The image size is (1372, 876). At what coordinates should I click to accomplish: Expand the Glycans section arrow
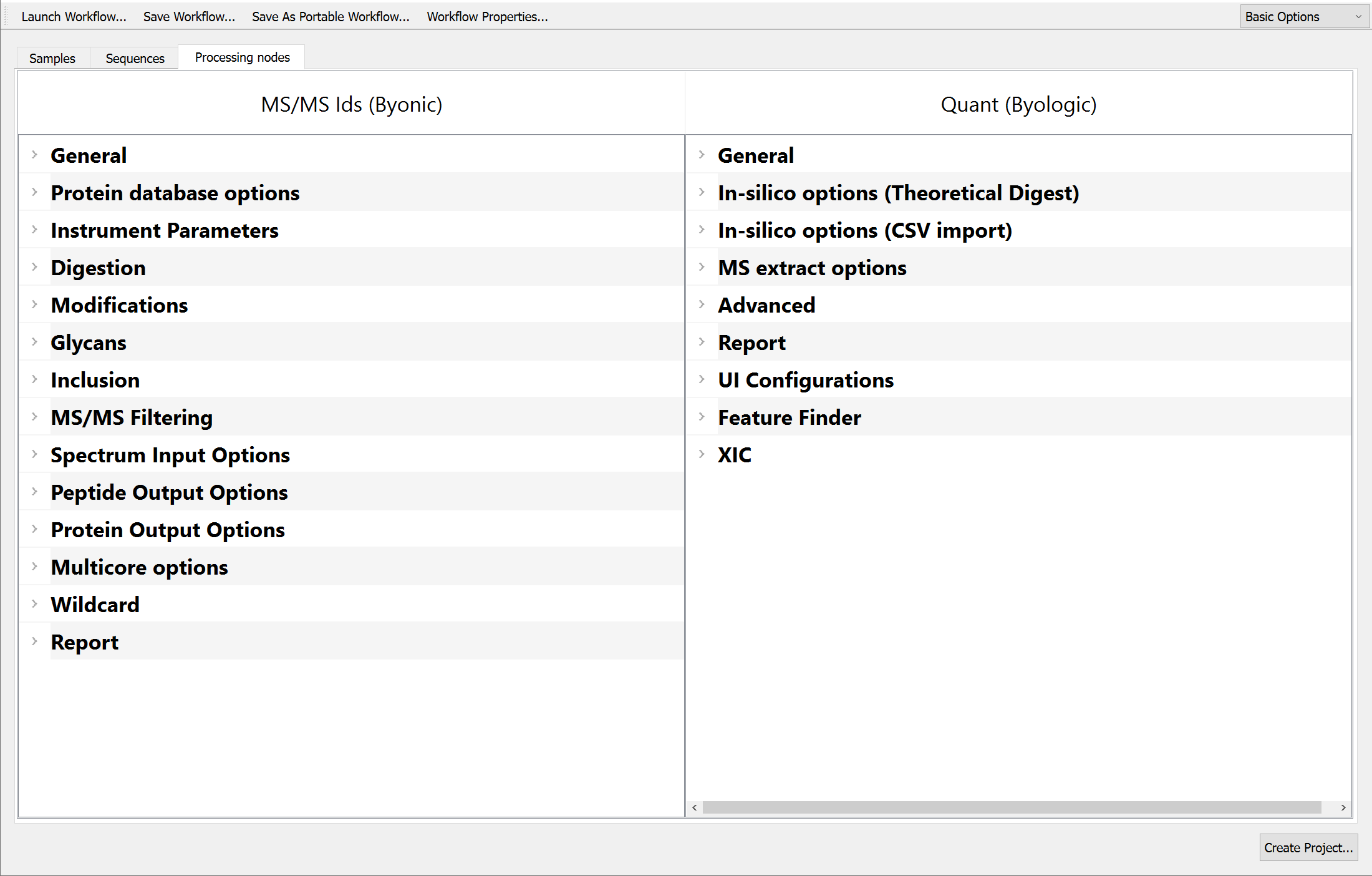34,342
